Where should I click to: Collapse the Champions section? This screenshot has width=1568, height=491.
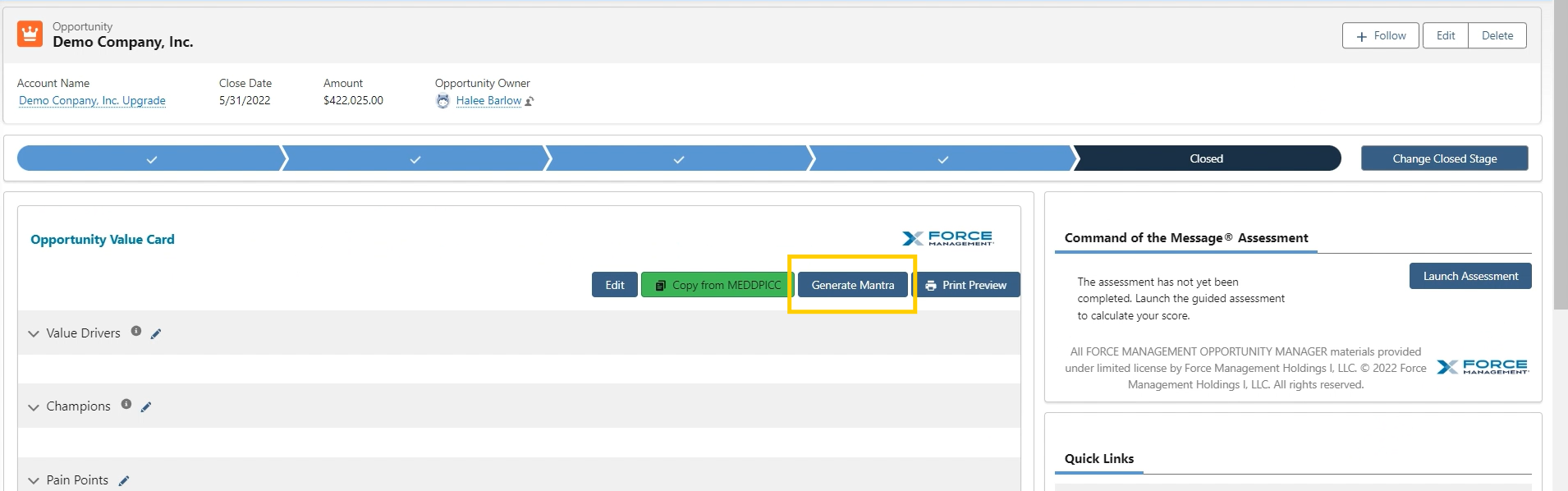coord(34,407)
